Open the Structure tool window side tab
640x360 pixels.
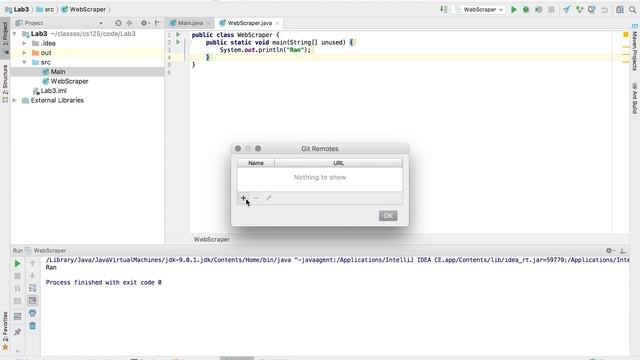(5, 83)
